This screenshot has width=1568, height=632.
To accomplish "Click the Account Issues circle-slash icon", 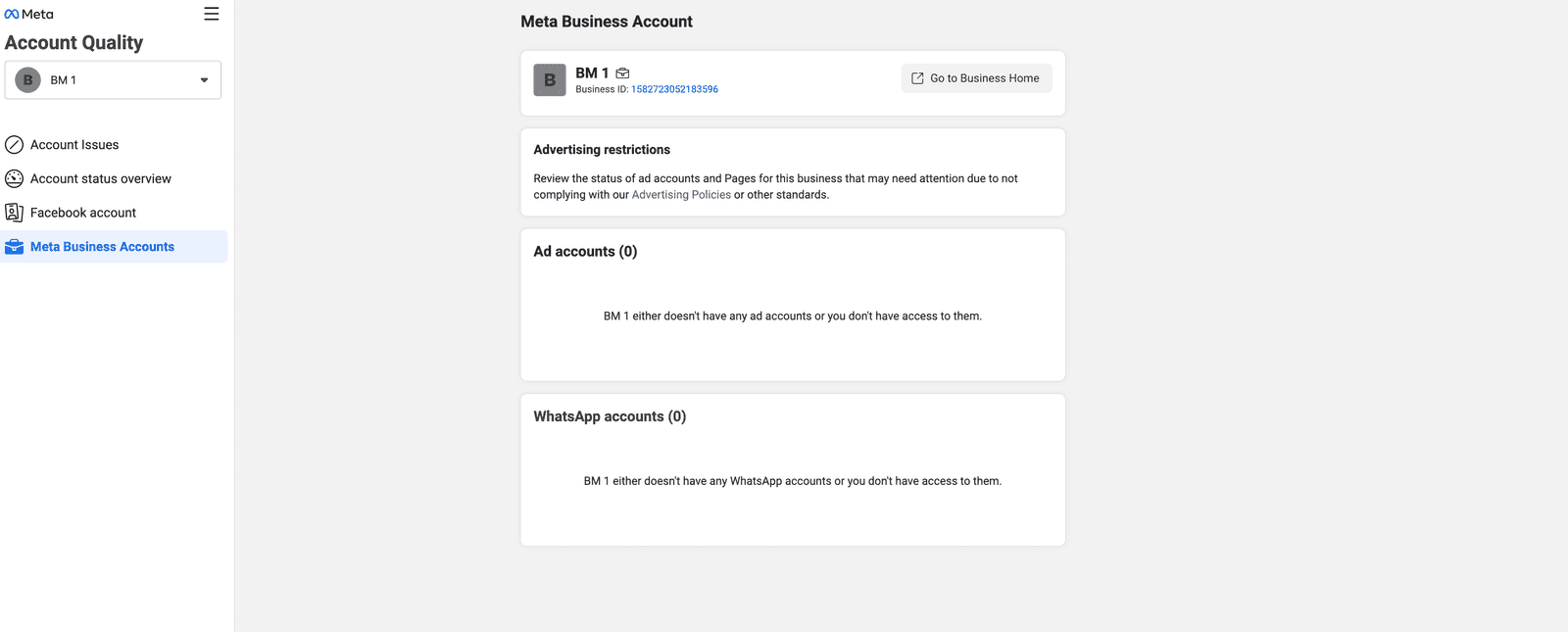I will (x=14, y=145).
